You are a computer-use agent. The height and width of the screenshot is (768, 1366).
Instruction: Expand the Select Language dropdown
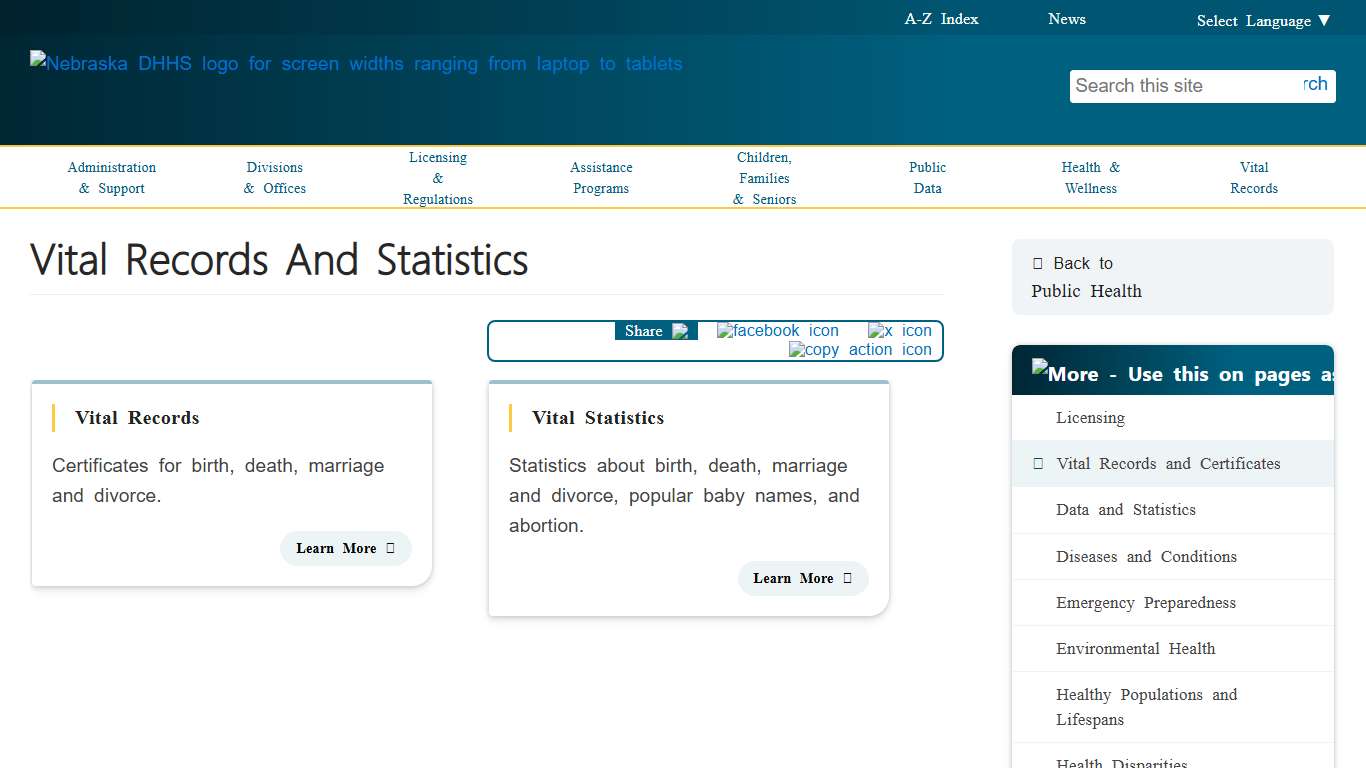coord(1263,20)
